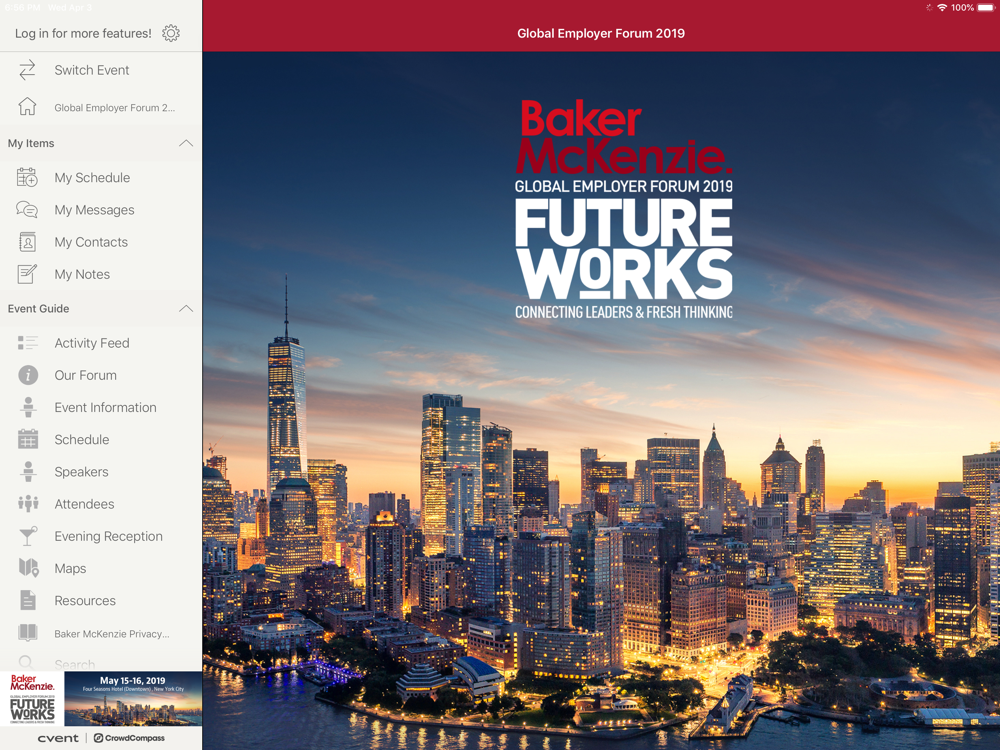The image size is (1000, 750).
Task: Click the Maps folded map icon
Action: click(29, 568)
